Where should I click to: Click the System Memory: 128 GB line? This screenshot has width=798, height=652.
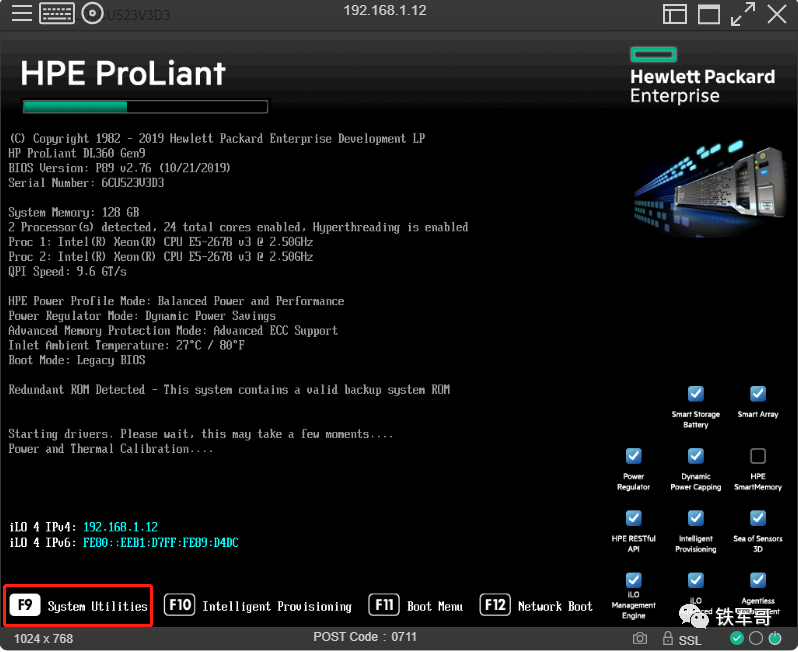[74, 212]
